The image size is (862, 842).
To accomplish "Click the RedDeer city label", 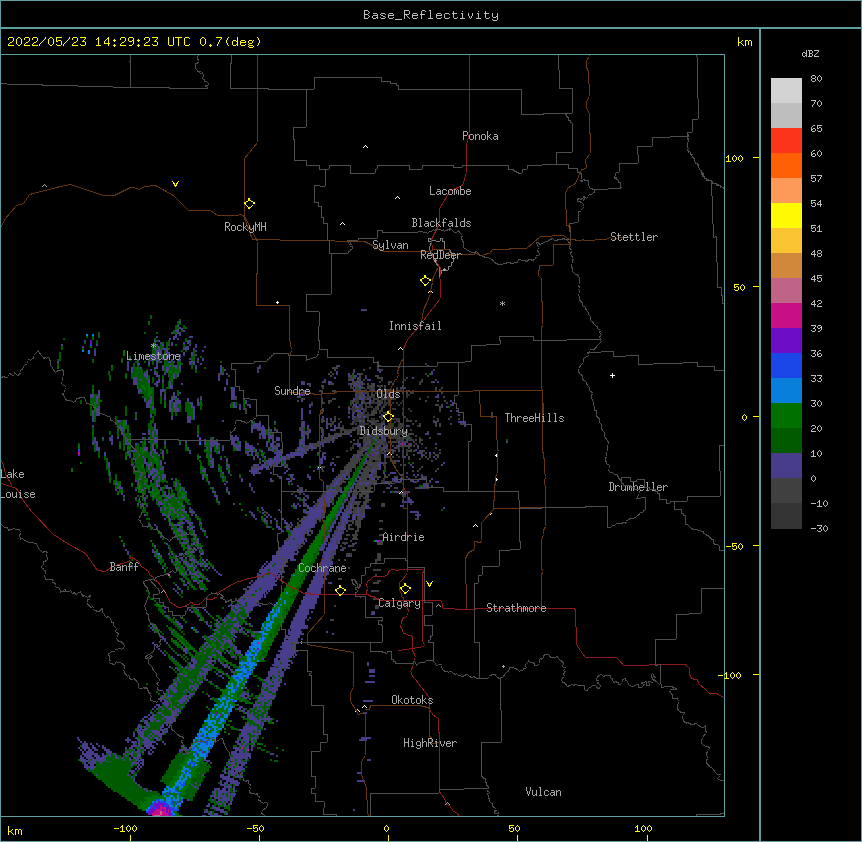I will 440,255.
